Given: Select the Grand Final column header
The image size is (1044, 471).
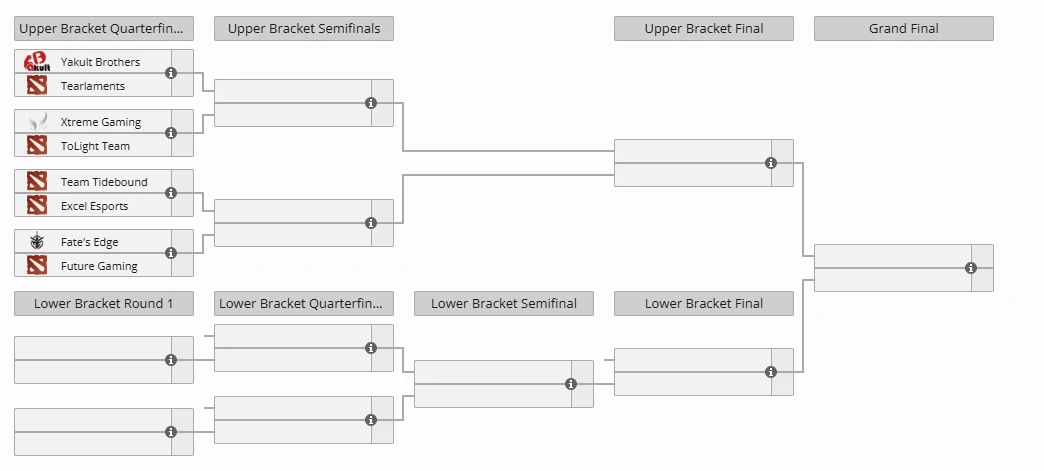Looking at the screenshot, I should (x=904, y=29).
